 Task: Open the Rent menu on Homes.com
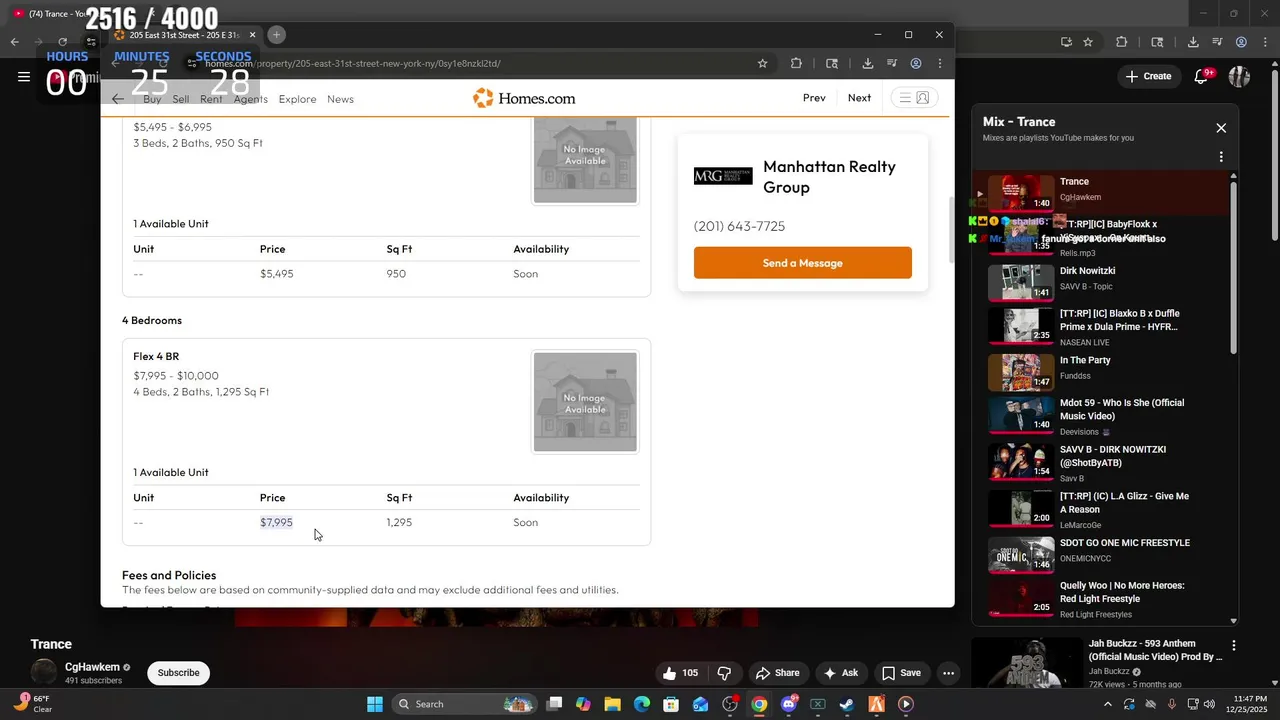click(211, 99)
